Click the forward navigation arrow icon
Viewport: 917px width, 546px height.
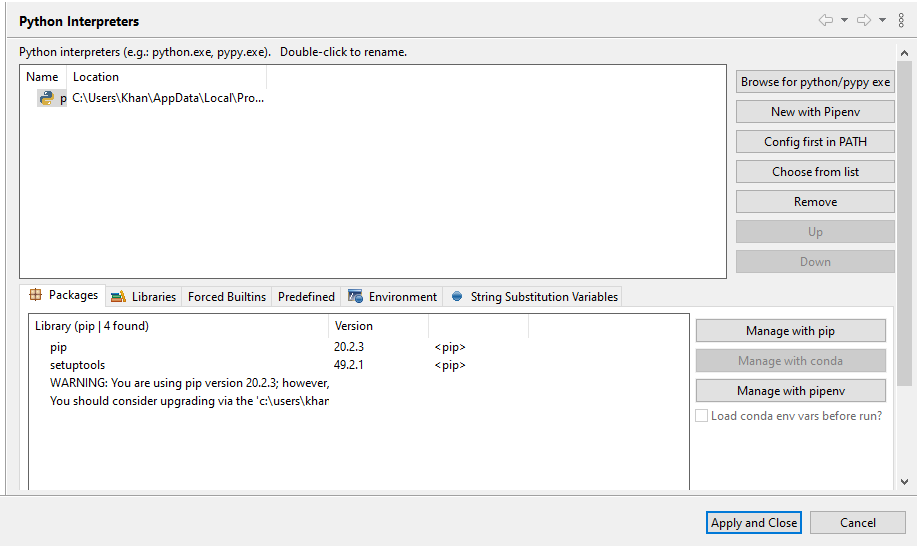(x=864, y=20)
